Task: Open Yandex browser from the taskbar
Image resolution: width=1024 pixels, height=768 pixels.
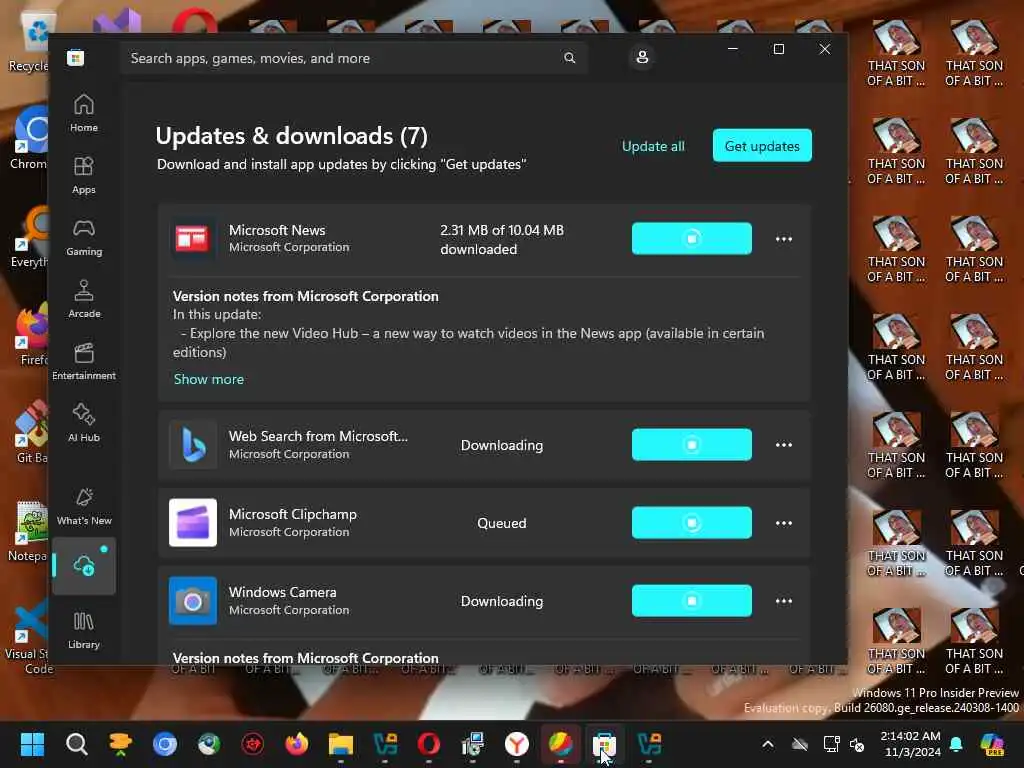Action: click(517, 744)
